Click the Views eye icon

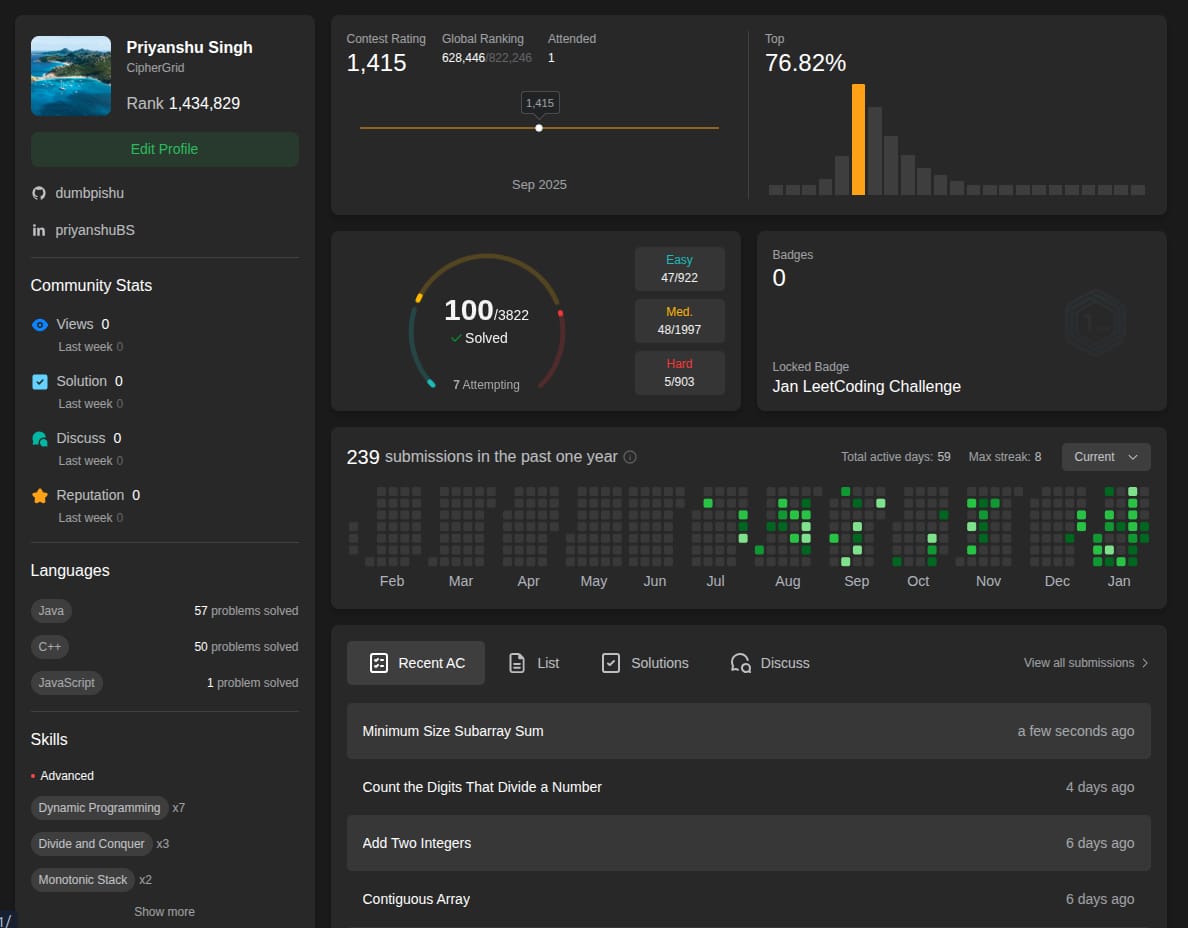40,325
